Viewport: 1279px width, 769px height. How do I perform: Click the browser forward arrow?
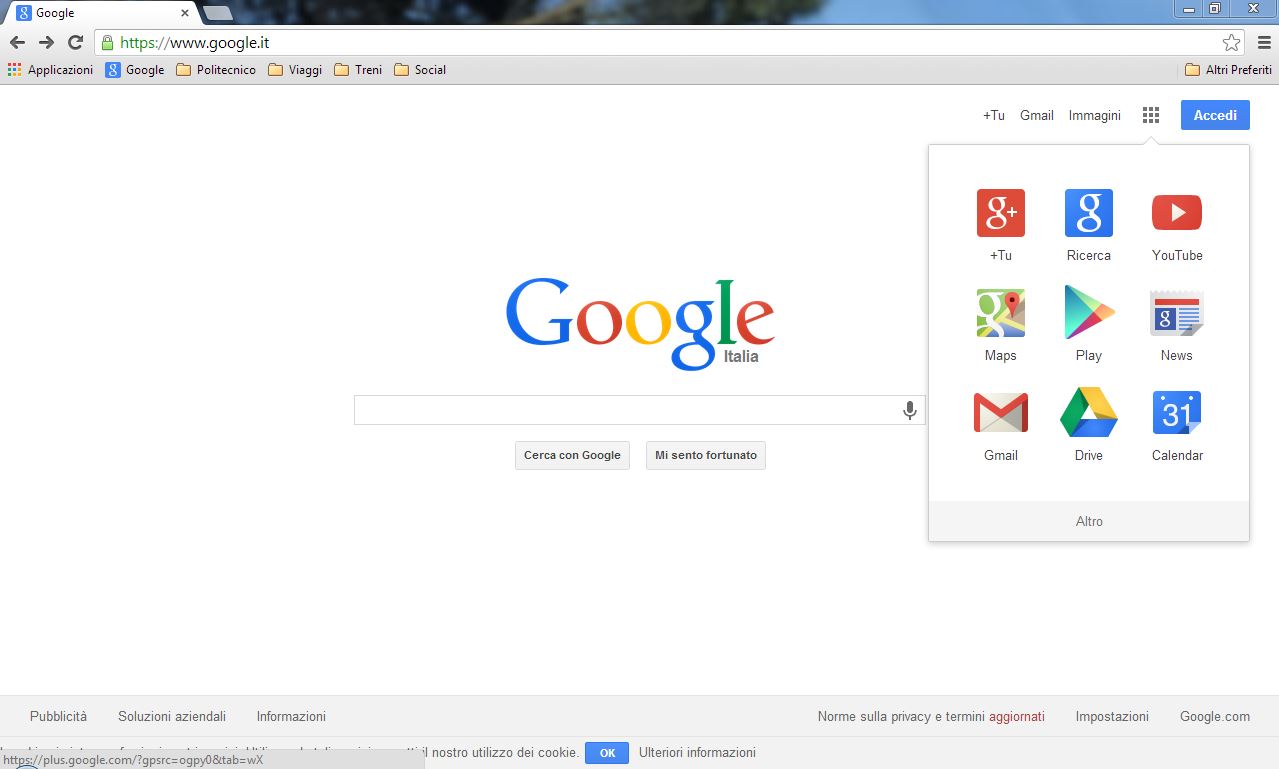(x=46, y=42)
